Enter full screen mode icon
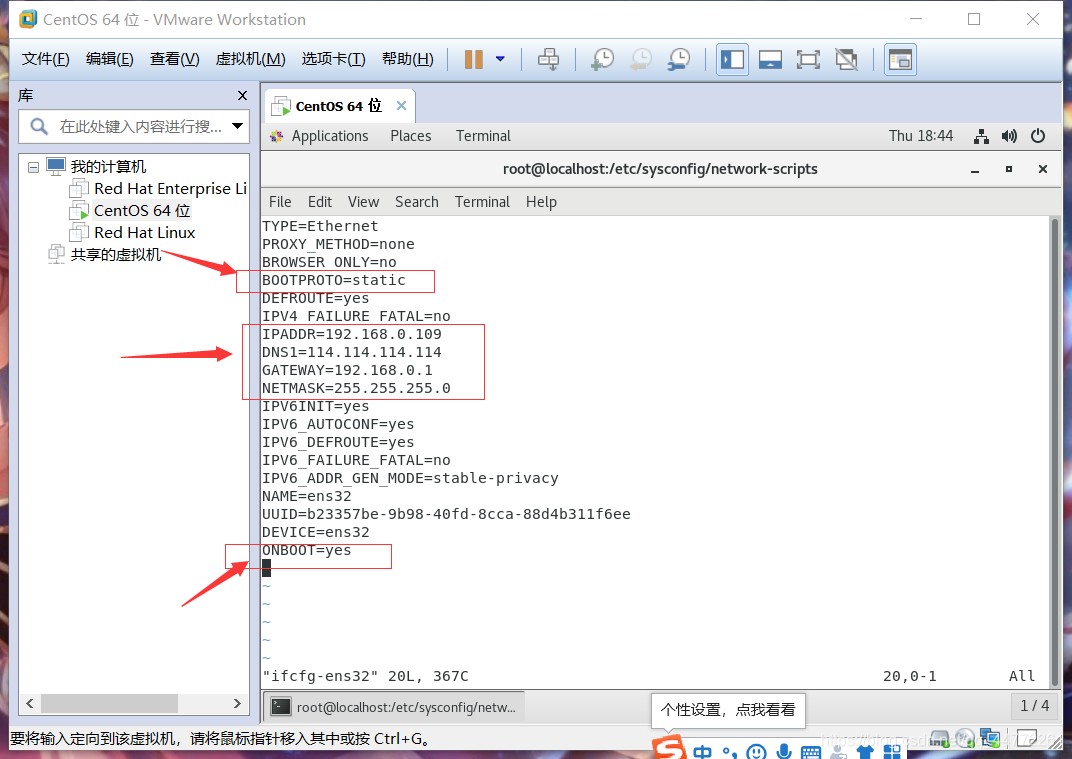The width and height of the screenshot is (1072, 759). 808,59
